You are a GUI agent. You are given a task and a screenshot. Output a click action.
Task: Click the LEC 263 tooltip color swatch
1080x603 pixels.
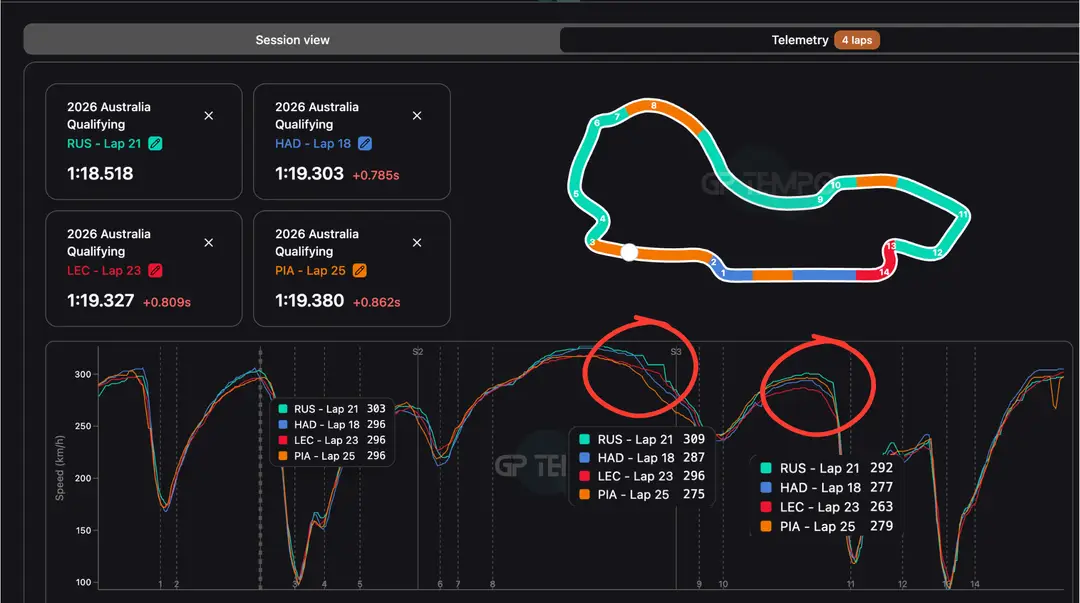pos(765,507)
